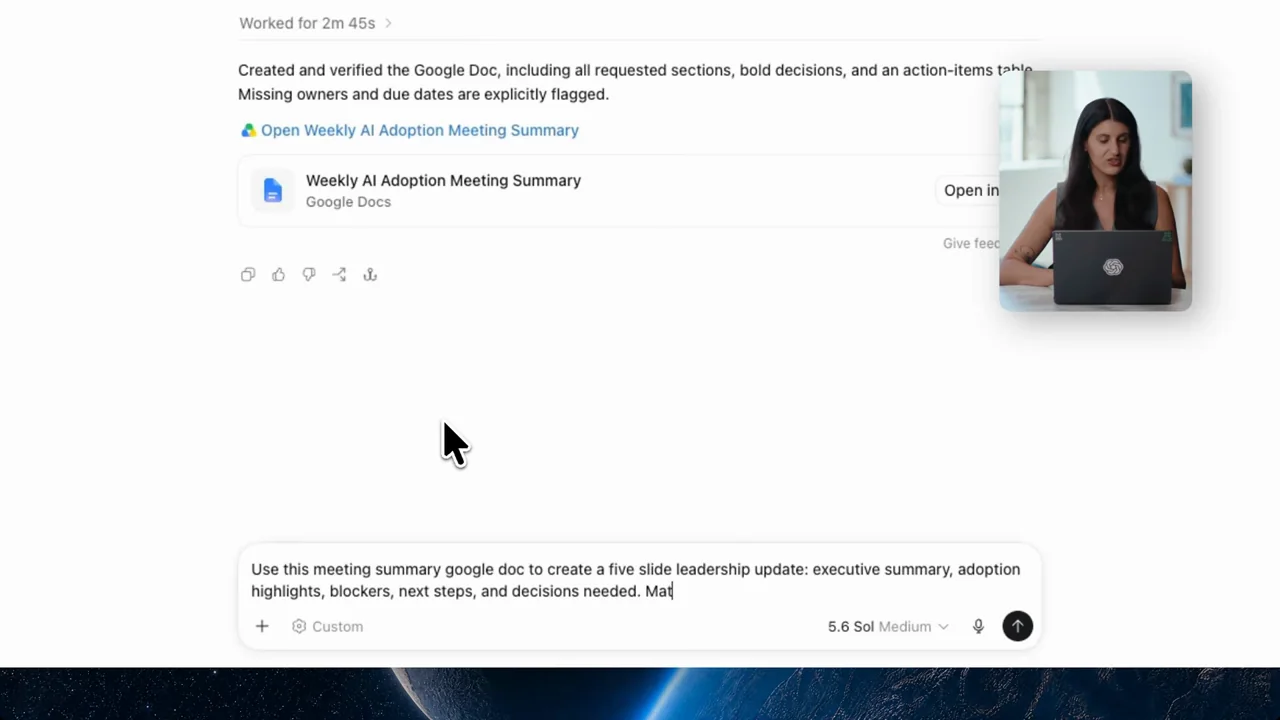
Task: Expand the Worked for 2m 45s details
Action: [x=315, y=23]
